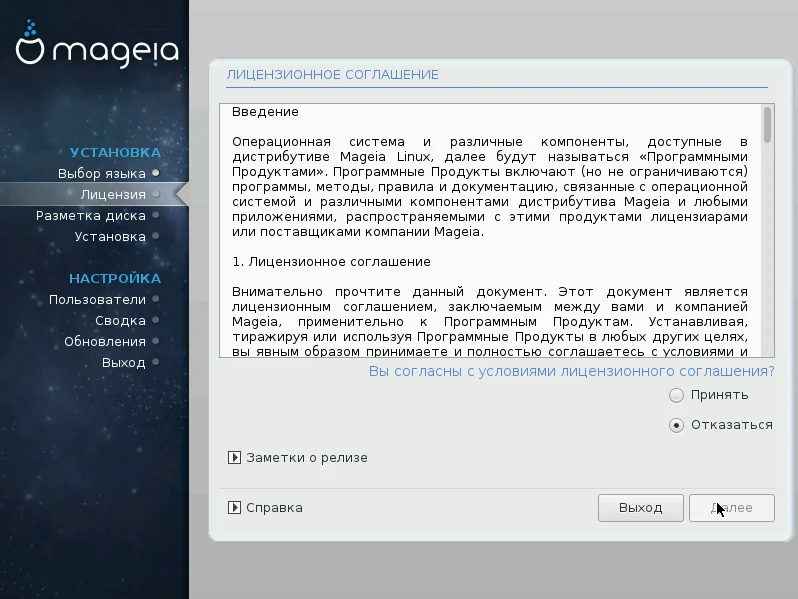This screenshot has height=599, width=798.
Task: Click the Выход button to quit
Action: point(640,507)
